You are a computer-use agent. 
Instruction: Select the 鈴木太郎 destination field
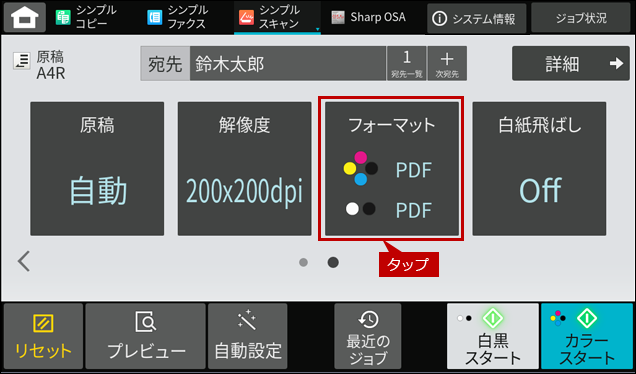tap(288, 64)
